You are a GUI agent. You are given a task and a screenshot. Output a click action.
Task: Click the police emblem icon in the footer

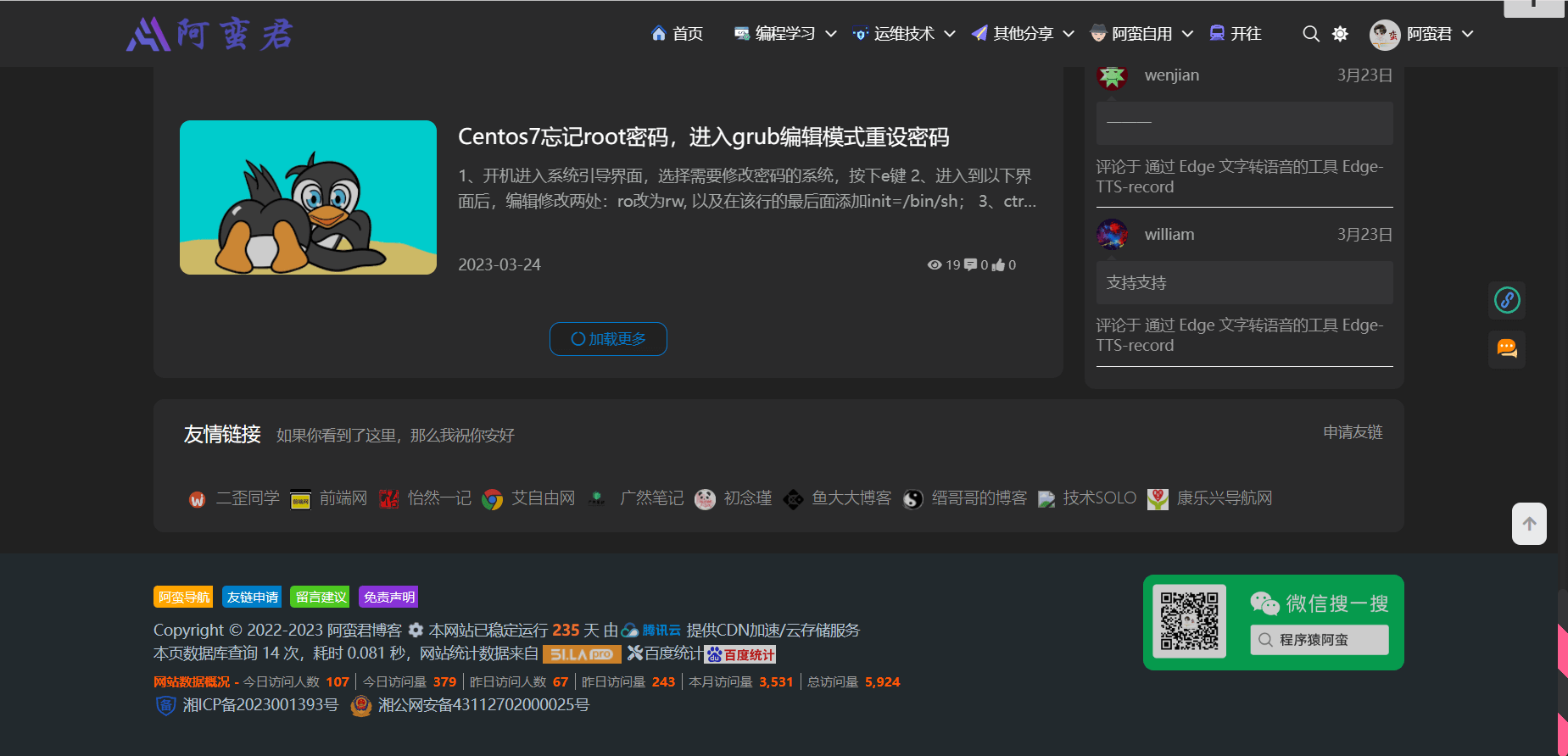tap(361, 705)
